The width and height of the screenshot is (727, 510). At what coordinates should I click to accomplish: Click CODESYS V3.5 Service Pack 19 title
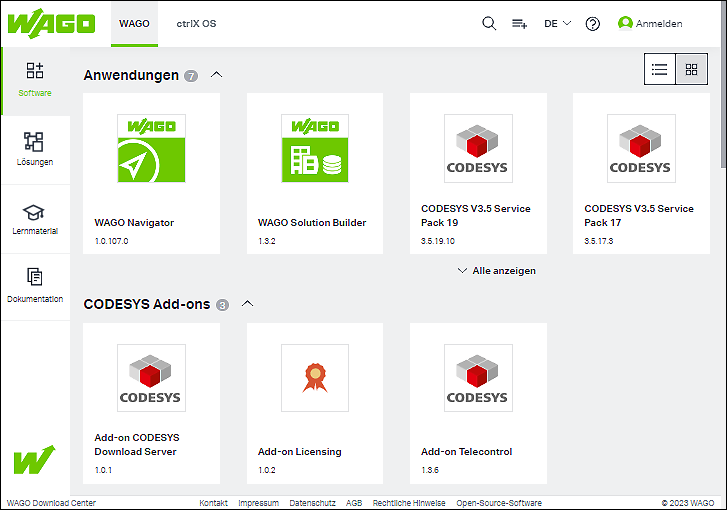pos(476,216)
